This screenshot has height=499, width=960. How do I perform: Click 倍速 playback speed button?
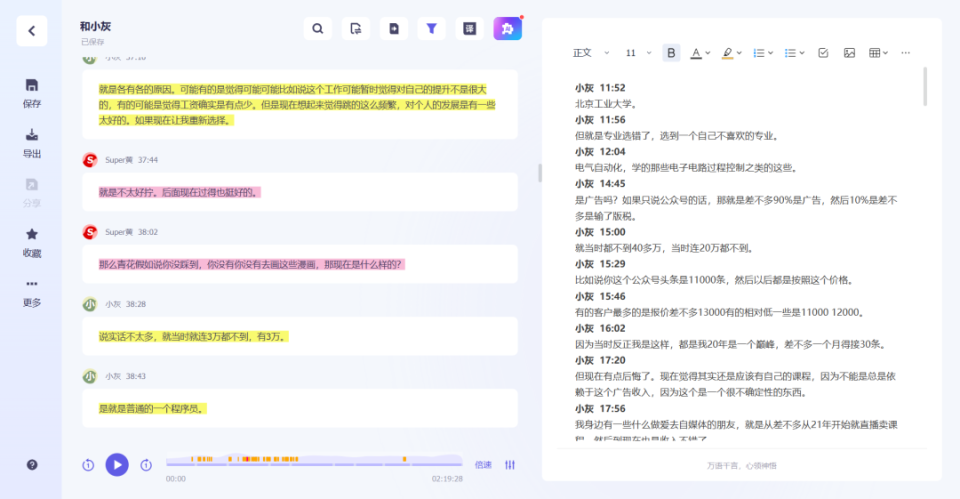[x=483, y=464]
